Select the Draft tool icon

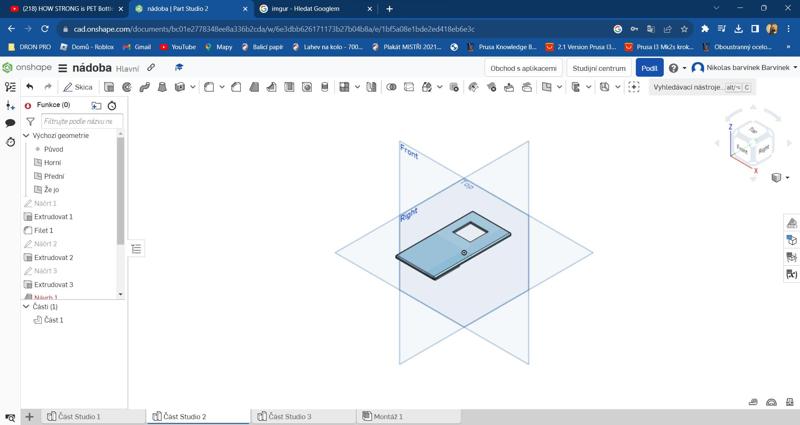pyautogui.click(x=254, y=87)
